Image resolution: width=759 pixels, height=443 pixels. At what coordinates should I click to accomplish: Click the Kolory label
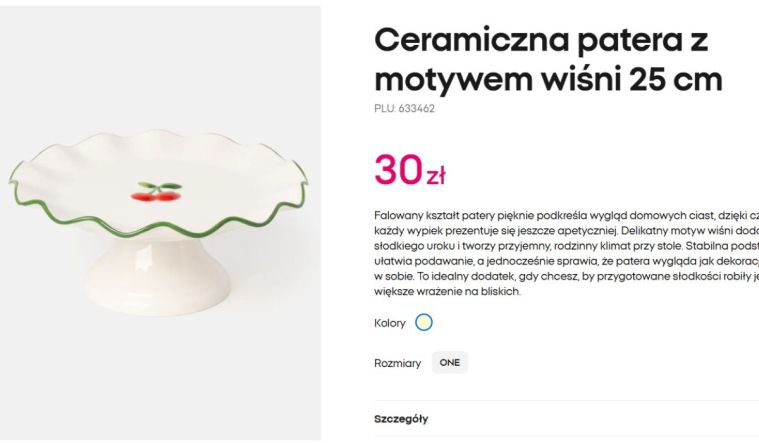(390, 323)
